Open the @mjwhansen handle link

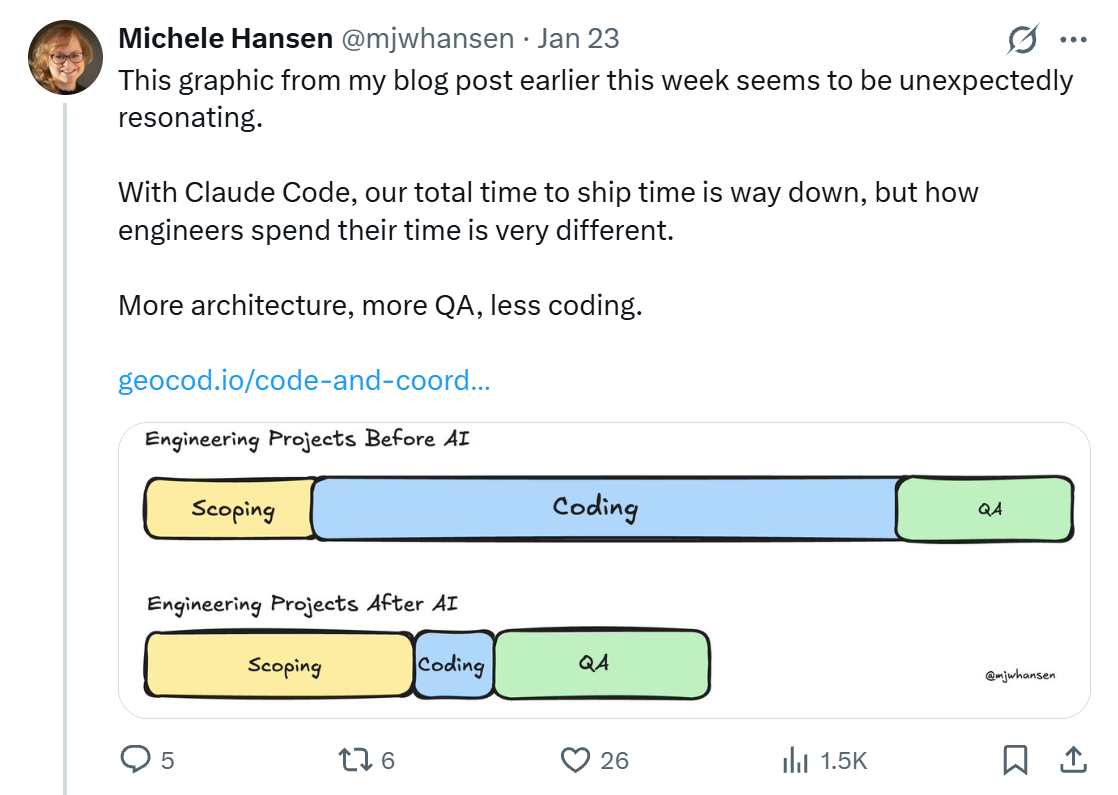[427, 39]
